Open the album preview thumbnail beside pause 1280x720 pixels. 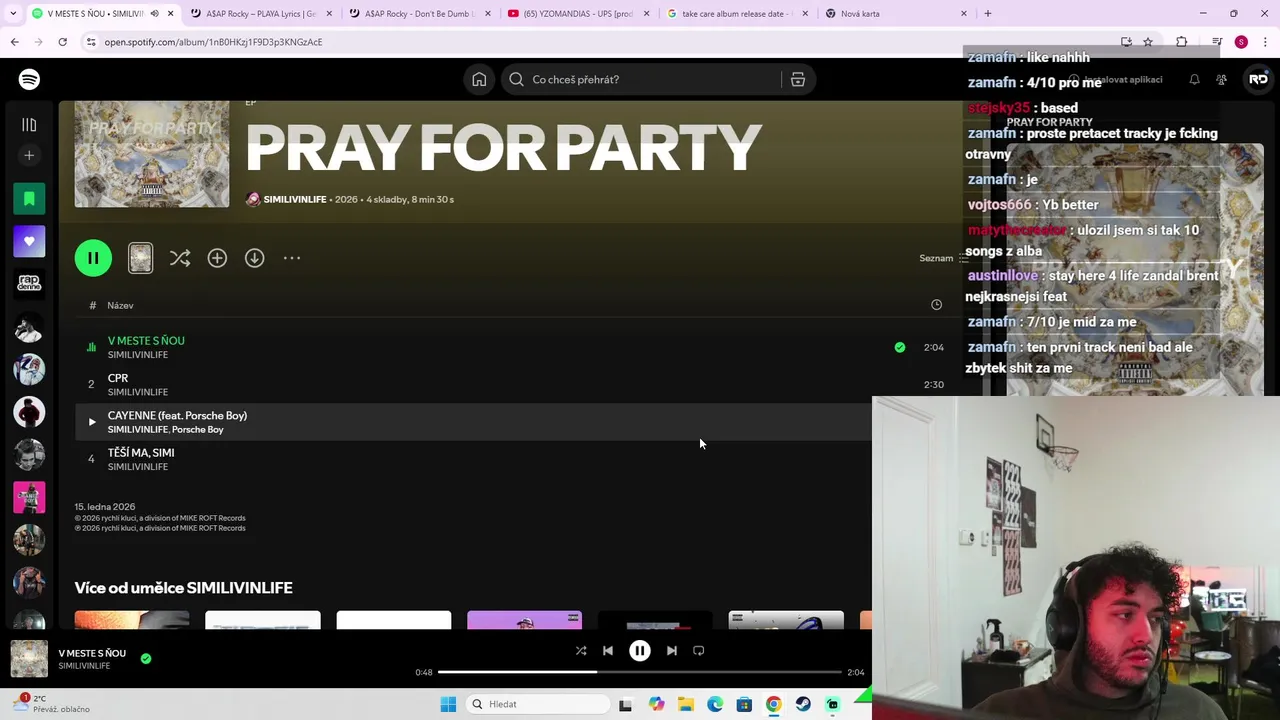pos(141,258)
